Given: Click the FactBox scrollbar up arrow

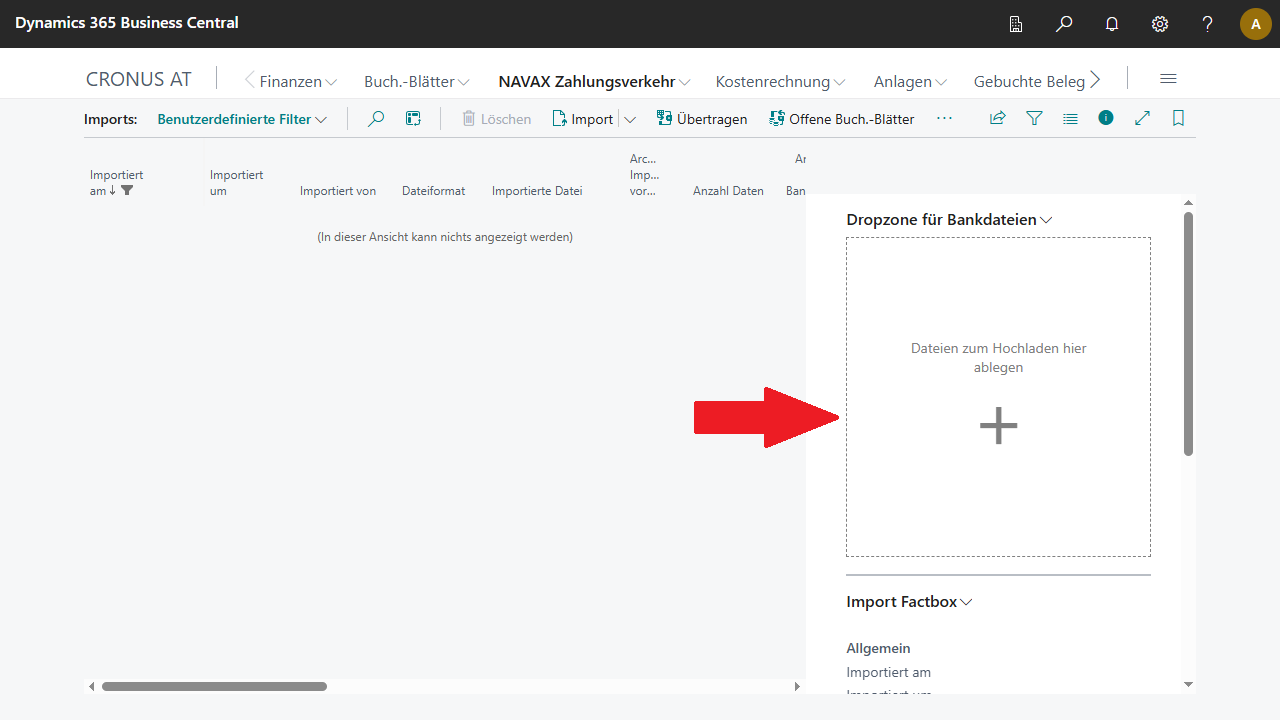Looking at the screenshot, I should [1188, 202].
